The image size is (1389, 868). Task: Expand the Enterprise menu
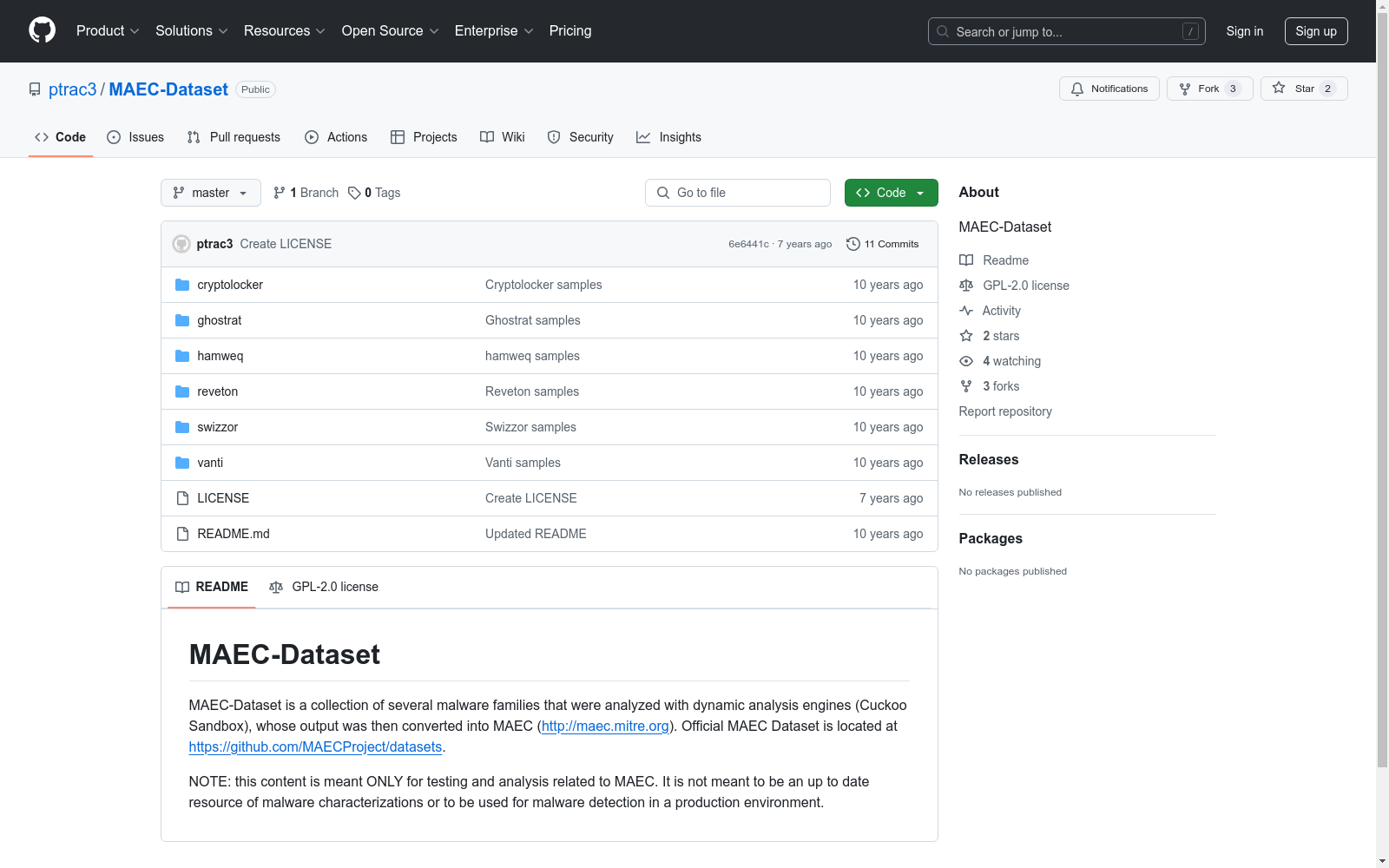(494, 31)
